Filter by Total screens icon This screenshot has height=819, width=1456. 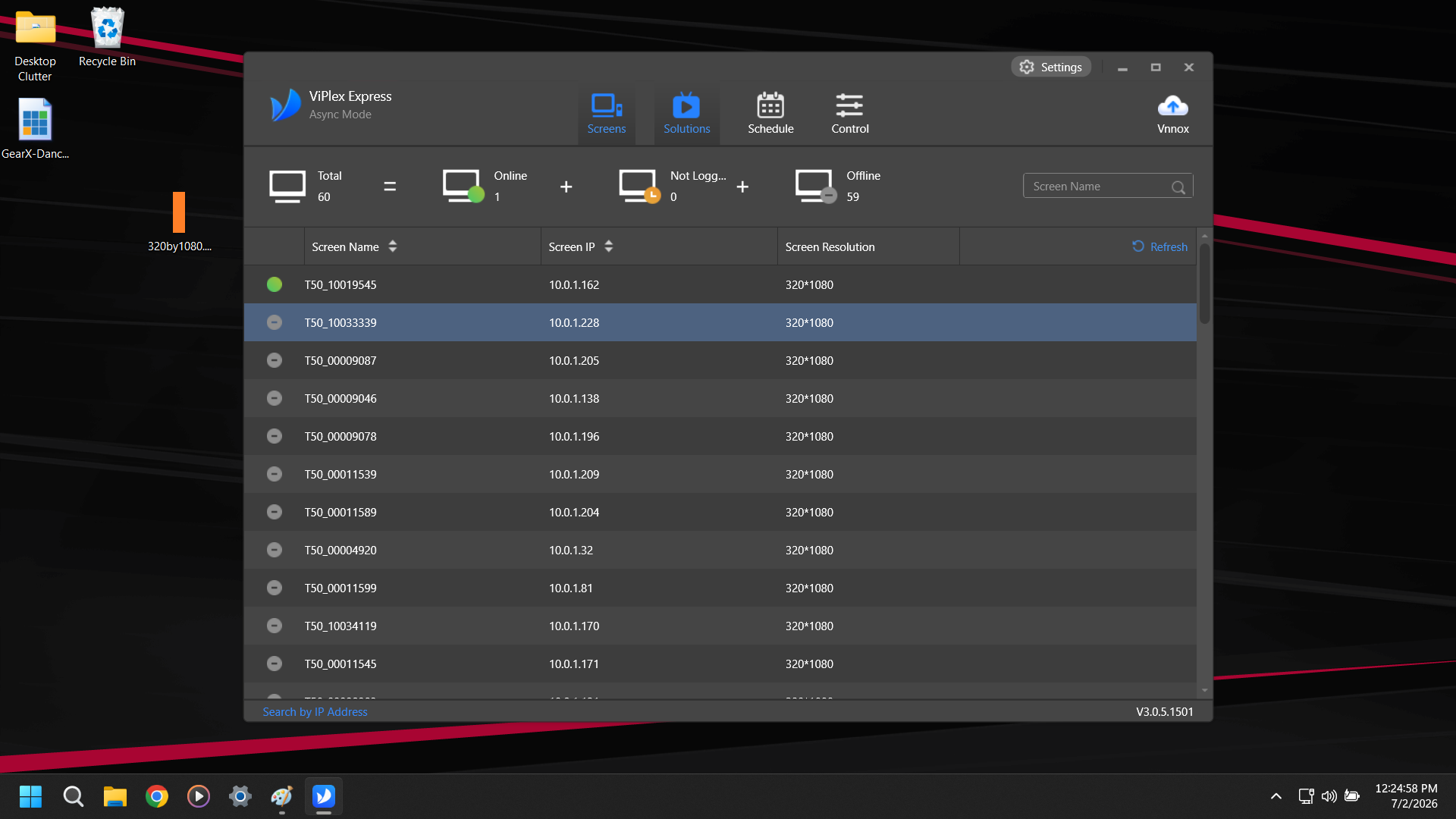[x=287, y=187]
